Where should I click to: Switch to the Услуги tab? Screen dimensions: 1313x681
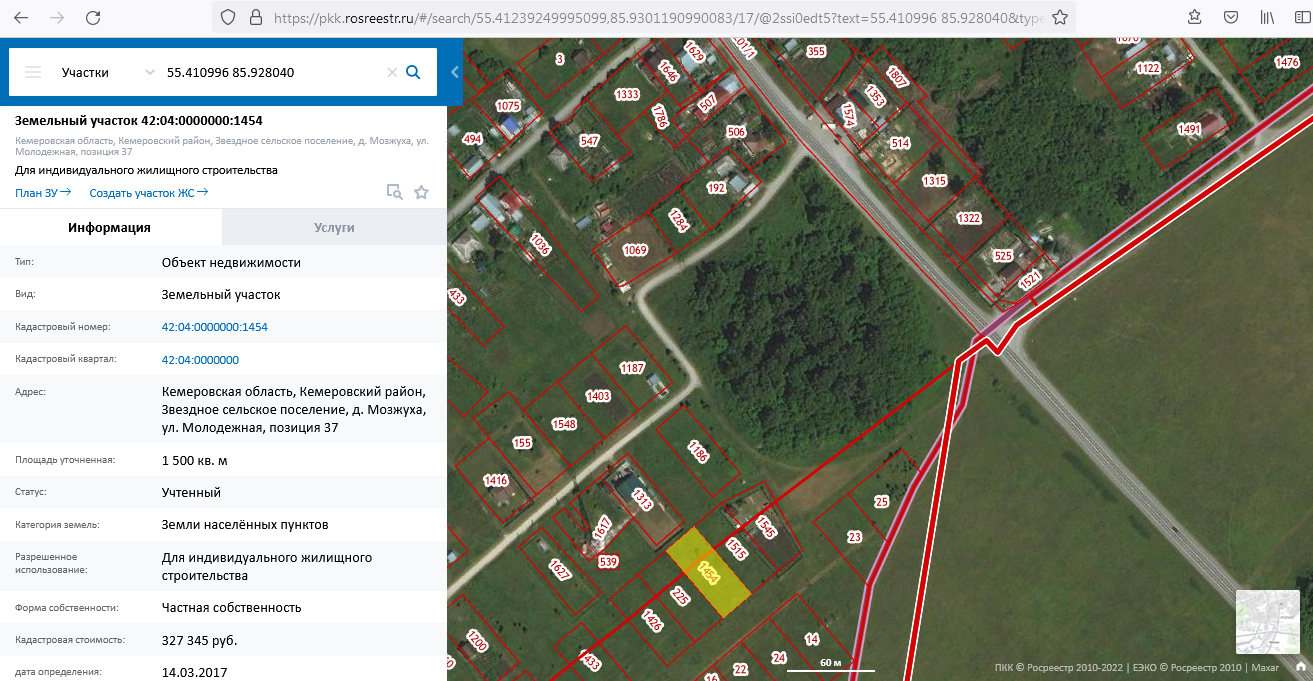point(334,227)
